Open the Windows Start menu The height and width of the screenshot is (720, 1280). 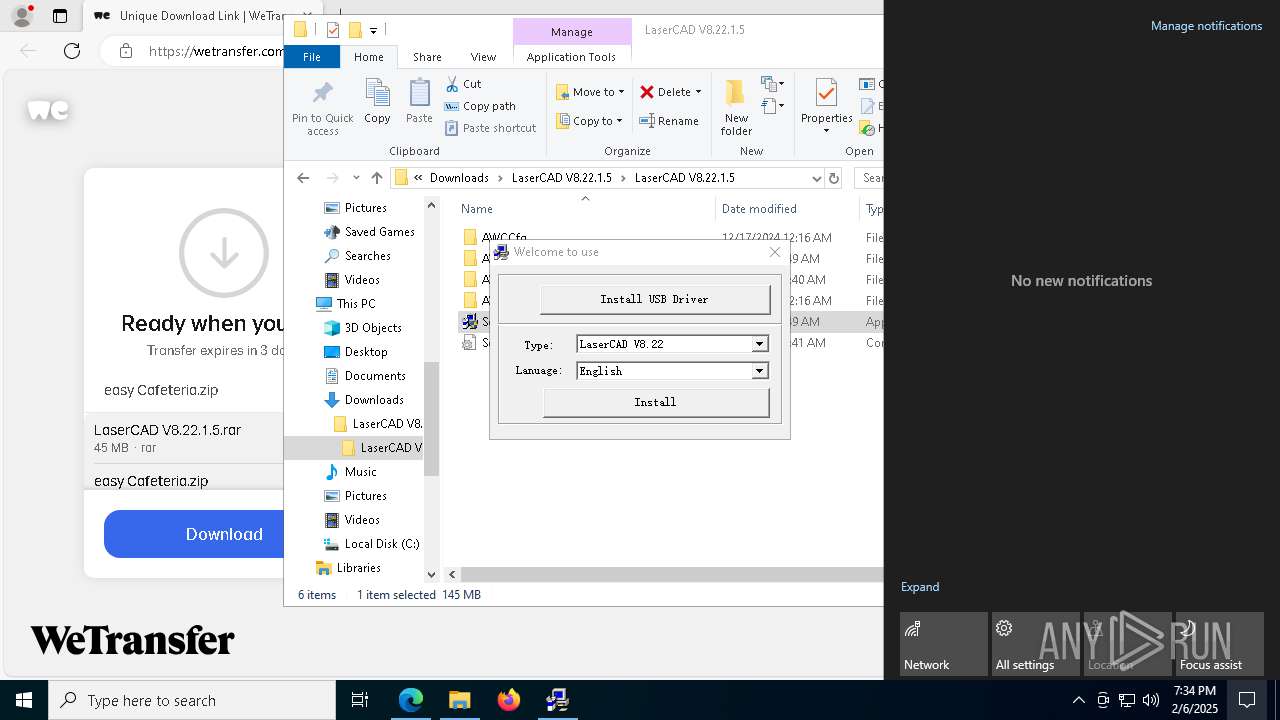click(24, 700)
